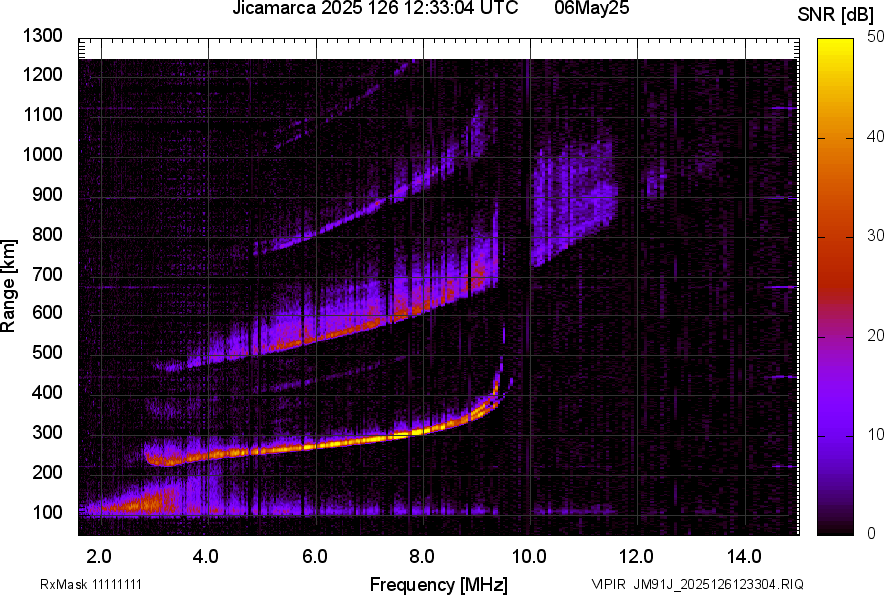The image size is (884, 595).
Task: Click the 1000 range tick label
Action: pyautogui.click(x=42, y=154)
